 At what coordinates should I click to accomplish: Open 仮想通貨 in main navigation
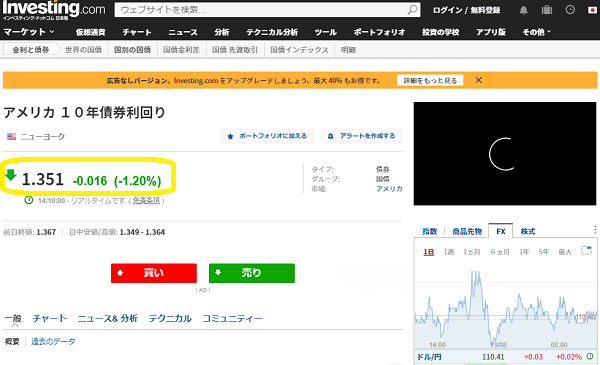click(x=90, y=32)
